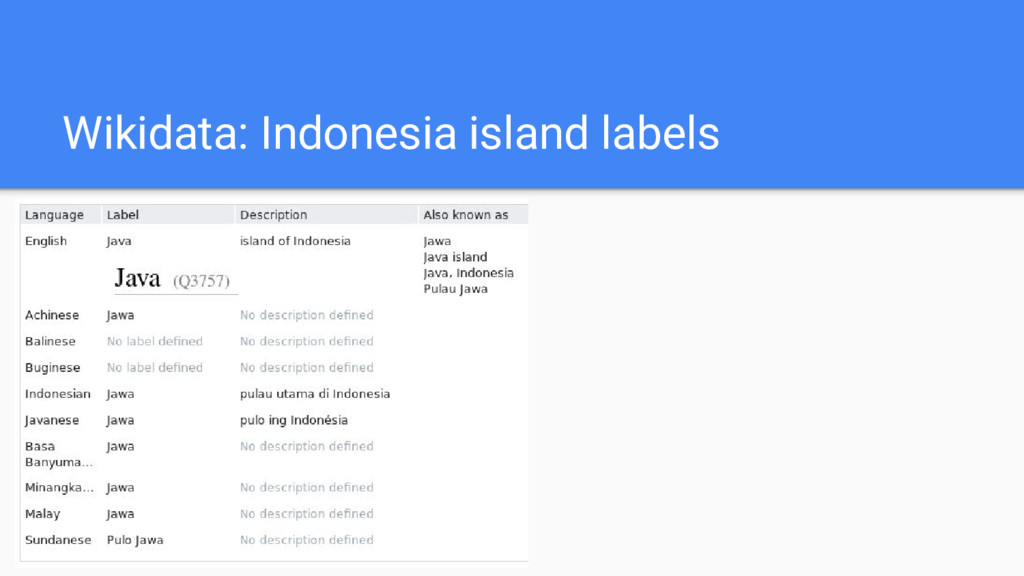1024x576 pixels.
Task: Click the Also known as column header
Action: click(466, 215)
